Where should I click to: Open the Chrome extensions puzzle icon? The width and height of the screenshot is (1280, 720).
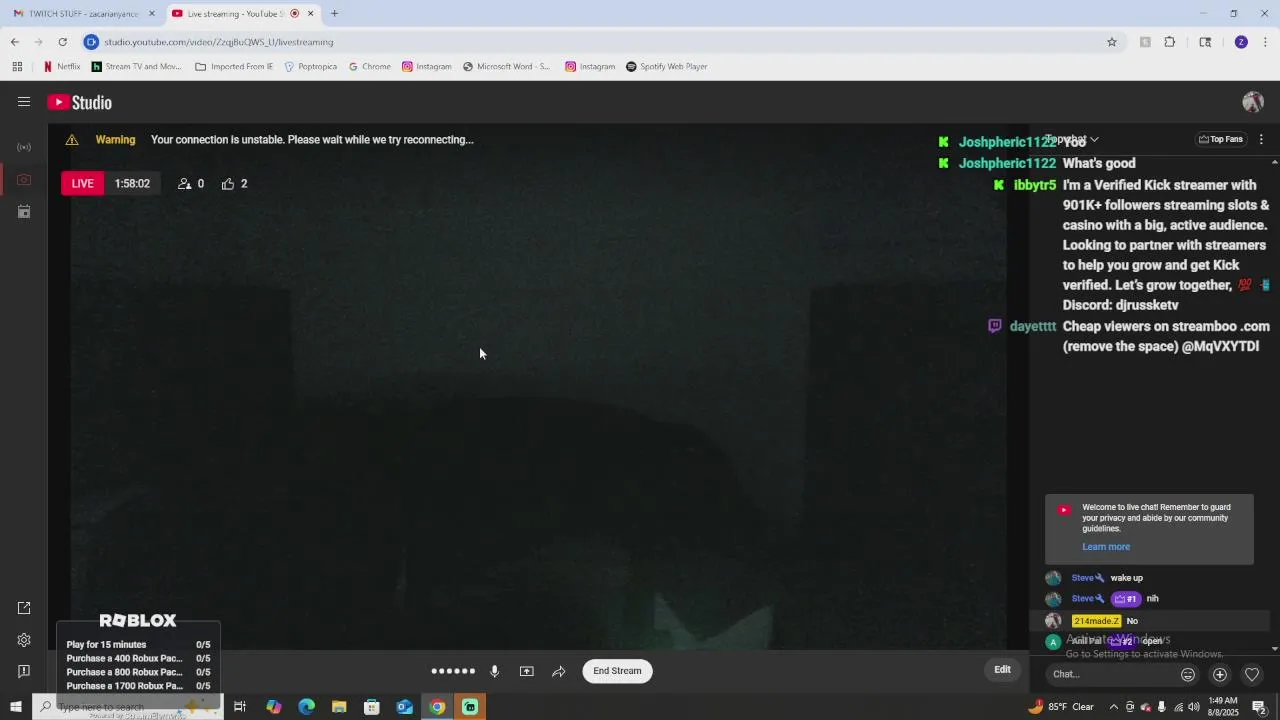click(1169, 42)
